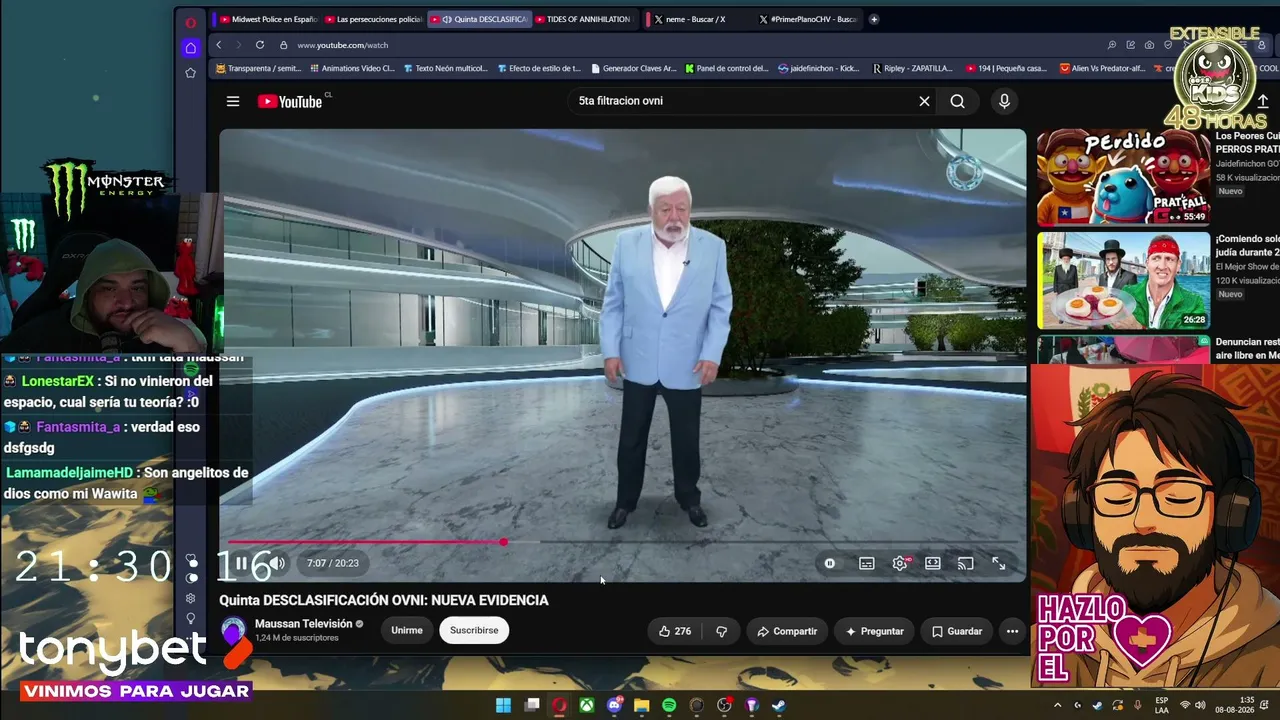The height and width of the screenshot is (720, 1280).
Task: Open the Maussan Televisión channel link
Action: [304, 624]
